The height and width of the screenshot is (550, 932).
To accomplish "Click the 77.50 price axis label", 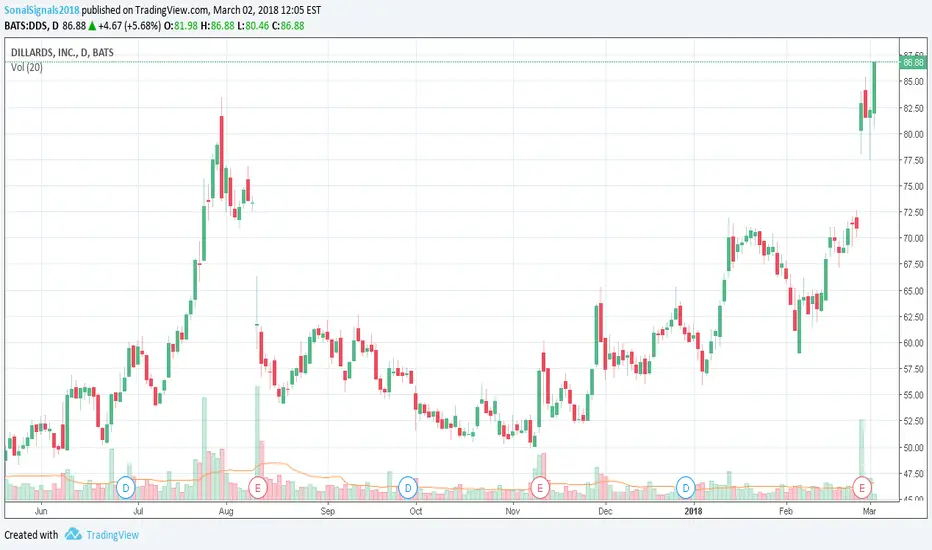I will (913, 161).
